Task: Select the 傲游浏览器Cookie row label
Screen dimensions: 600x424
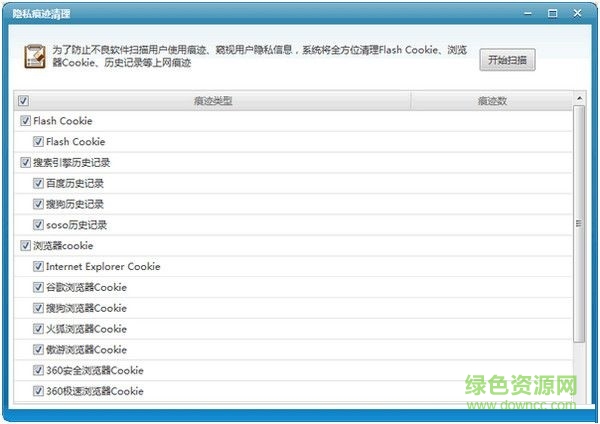Action: point(86,350)
